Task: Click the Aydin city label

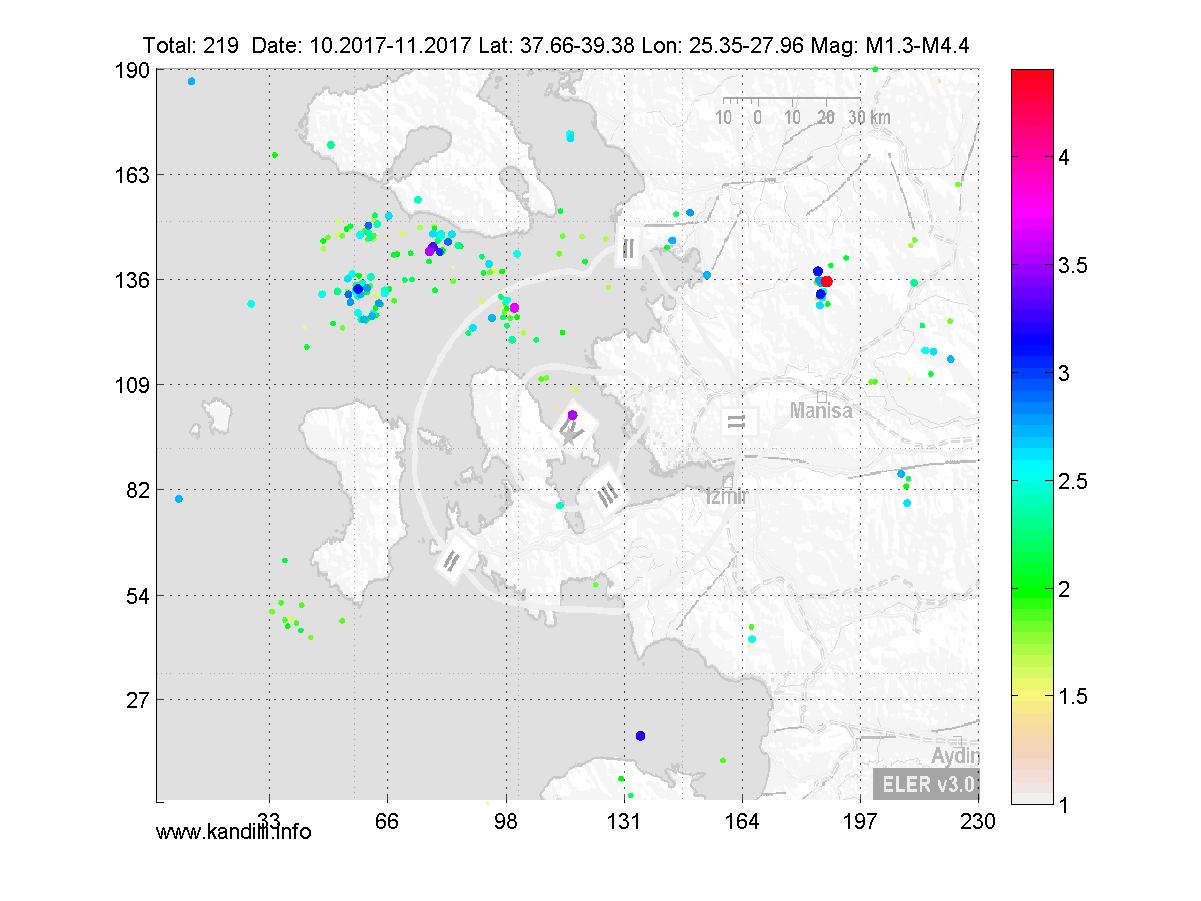Action: (x=954, y=755)
